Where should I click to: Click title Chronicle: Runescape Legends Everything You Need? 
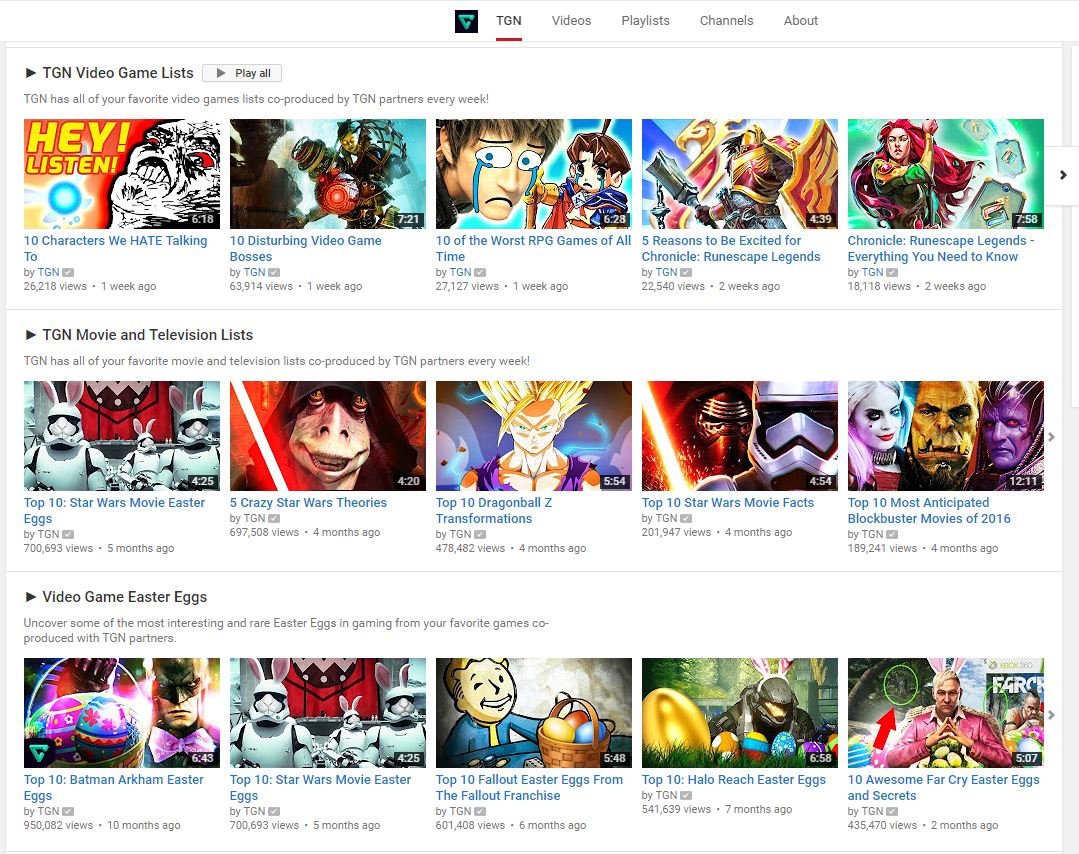[x=941, y=248]
